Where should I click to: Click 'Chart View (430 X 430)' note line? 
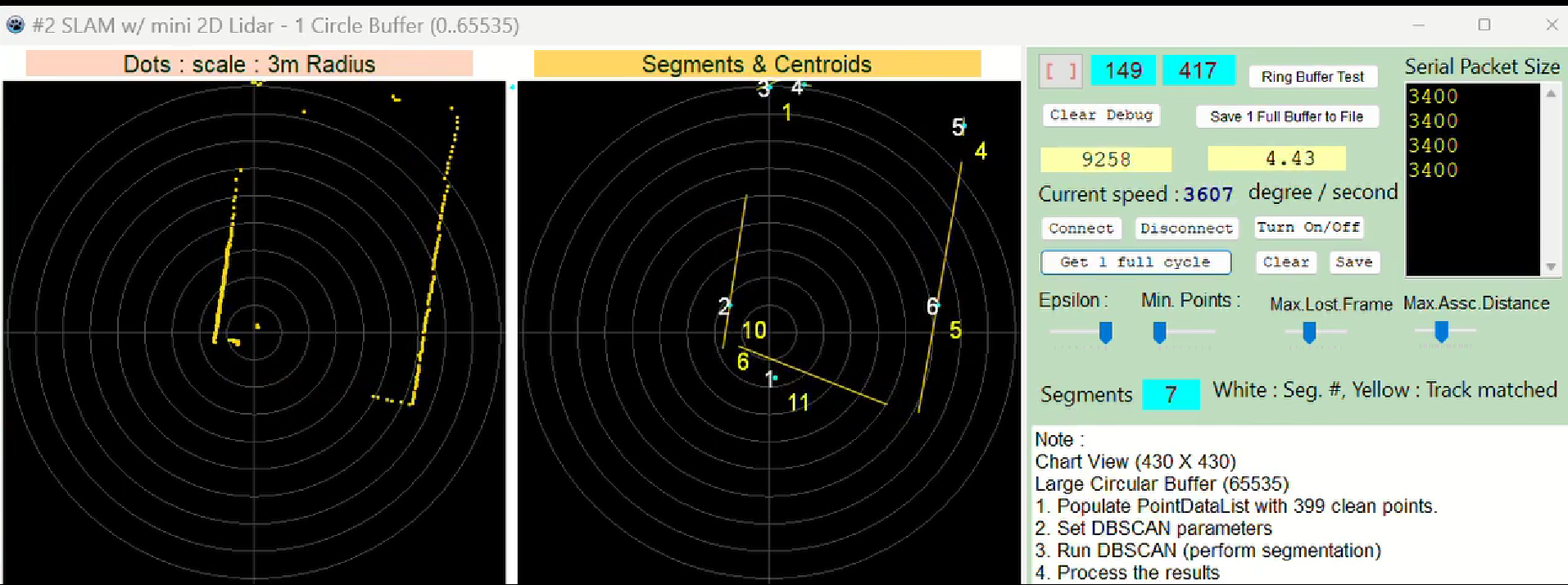(1135, 461)
